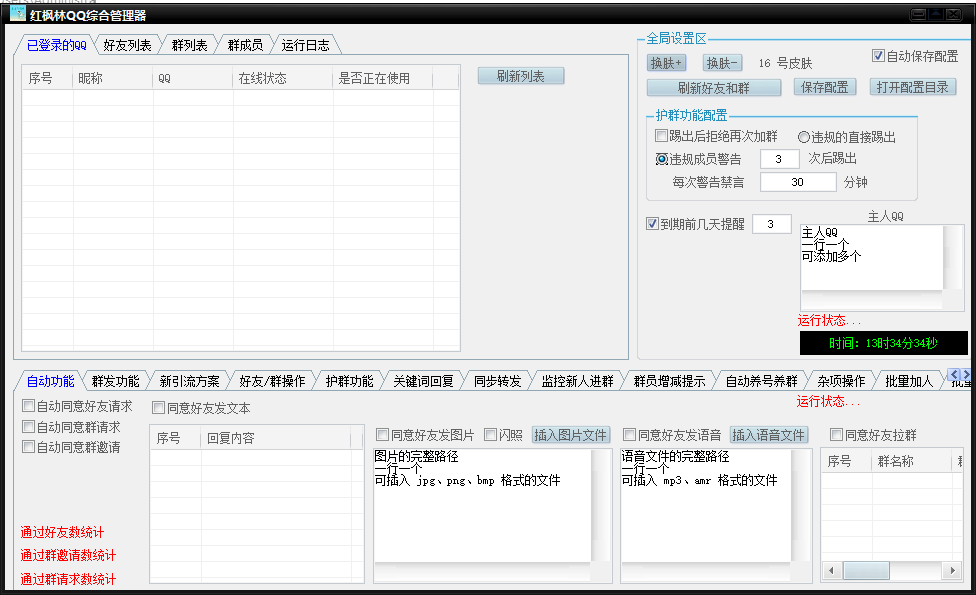Toggle the 到期前几天提醒 checkbox
Image resolution: width=976 pixels, height=595 pixels.
point(652,224)
